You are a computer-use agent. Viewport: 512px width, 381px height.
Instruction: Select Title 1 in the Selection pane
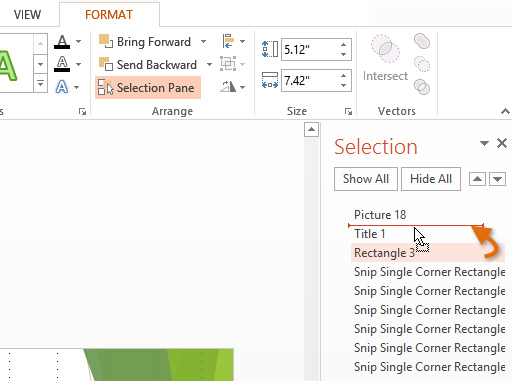click(x=428, y=234)
